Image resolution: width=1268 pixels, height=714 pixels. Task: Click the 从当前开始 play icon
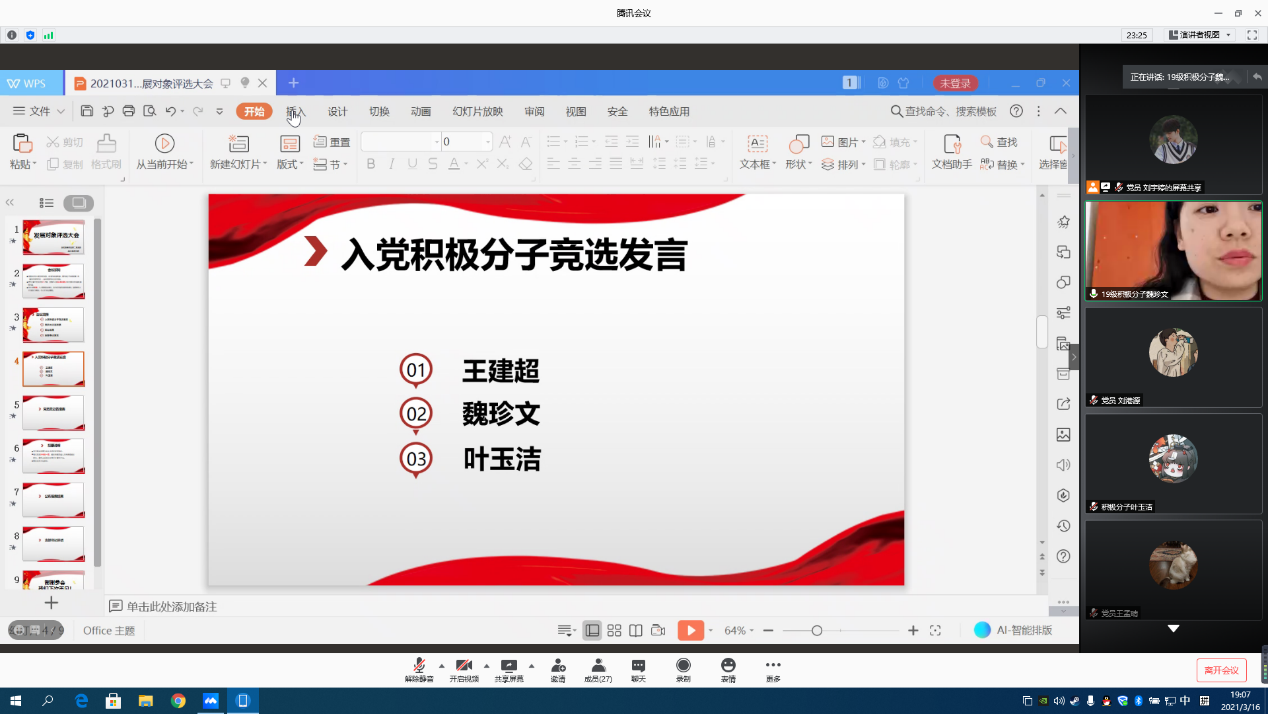coord(165,144)
